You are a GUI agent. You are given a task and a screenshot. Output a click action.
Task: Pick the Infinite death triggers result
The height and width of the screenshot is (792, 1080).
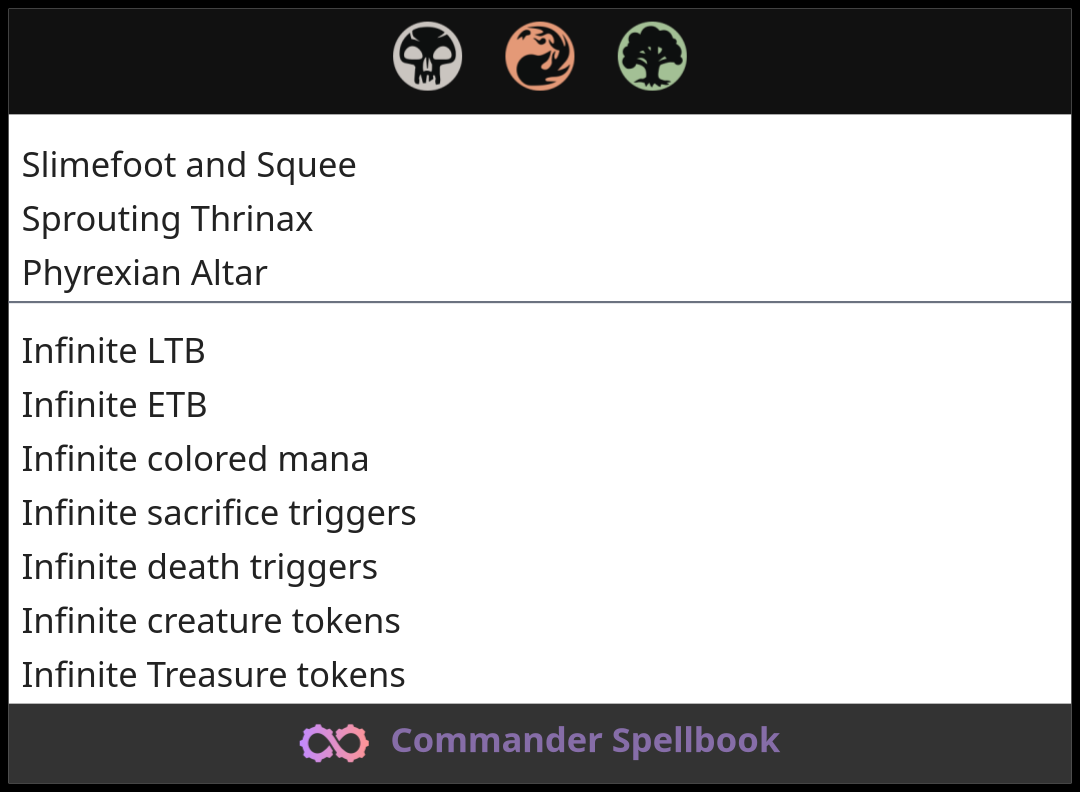click(x=200, y=567)
